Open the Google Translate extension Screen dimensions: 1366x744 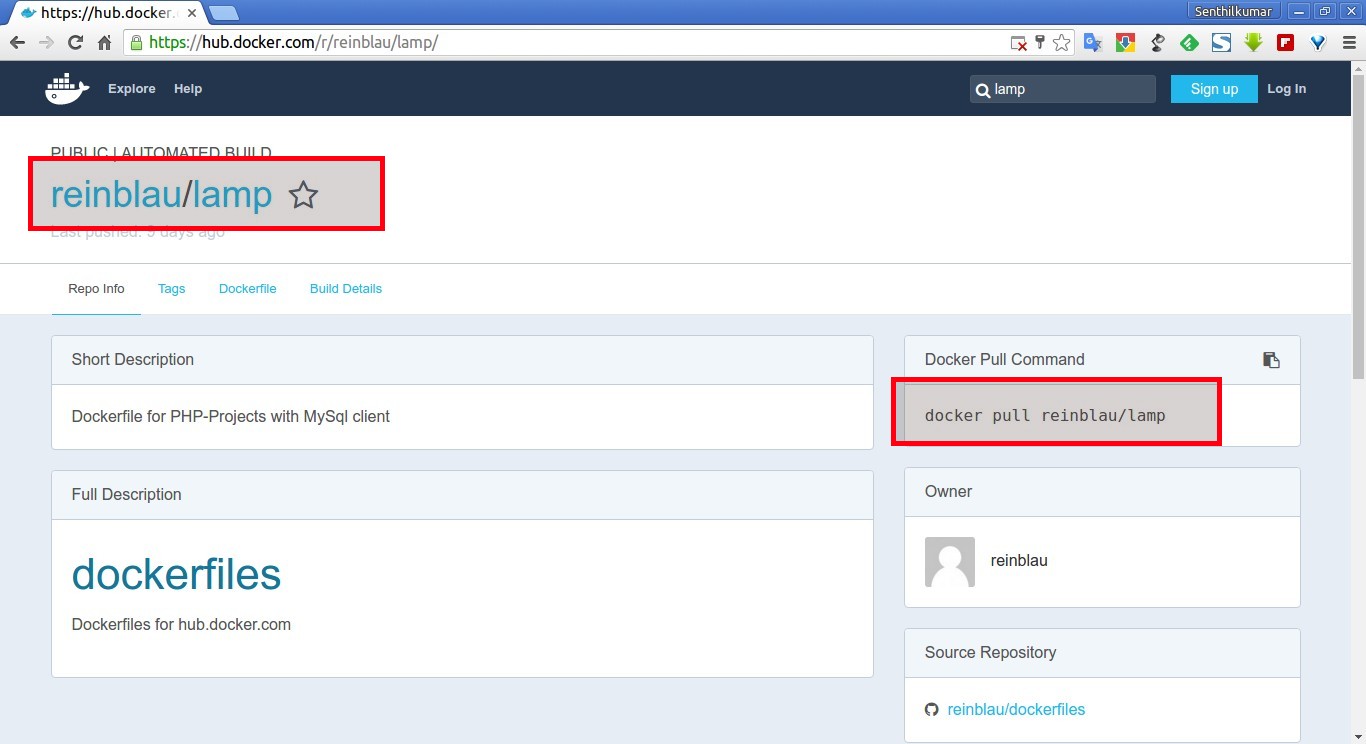point(1093,43)
